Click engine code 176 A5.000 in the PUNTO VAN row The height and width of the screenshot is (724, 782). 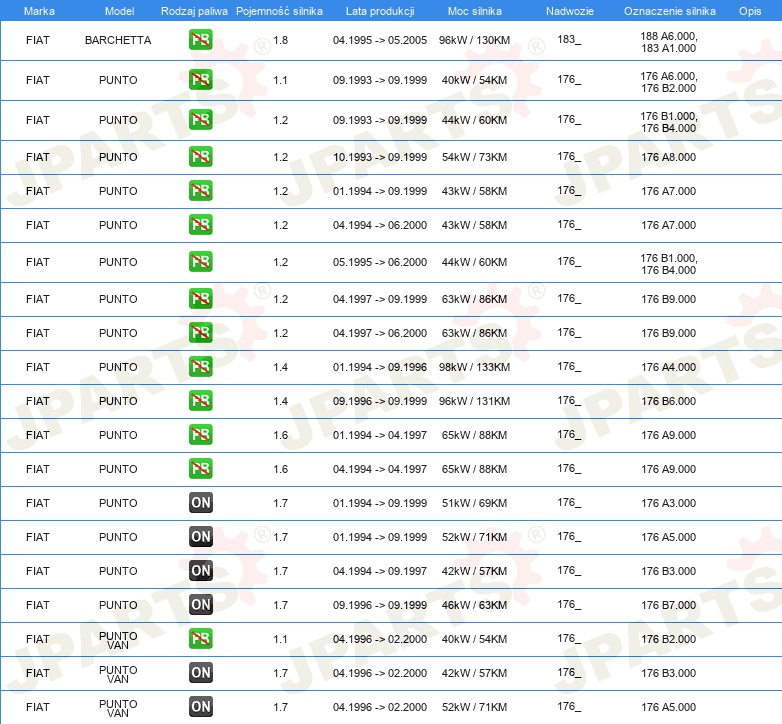669,707
